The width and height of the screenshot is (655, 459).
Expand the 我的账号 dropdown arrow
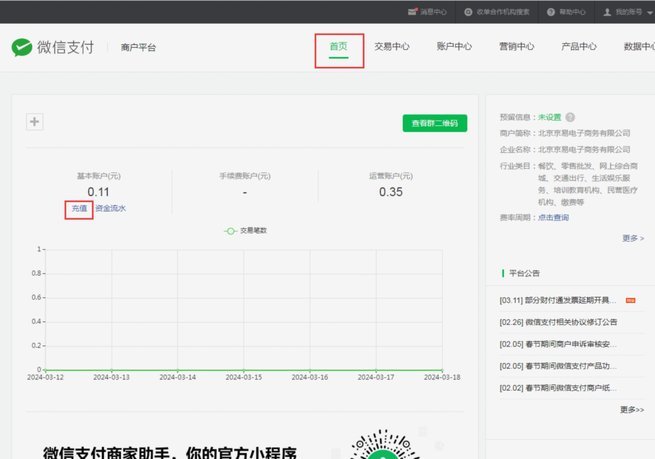(650, 13)
